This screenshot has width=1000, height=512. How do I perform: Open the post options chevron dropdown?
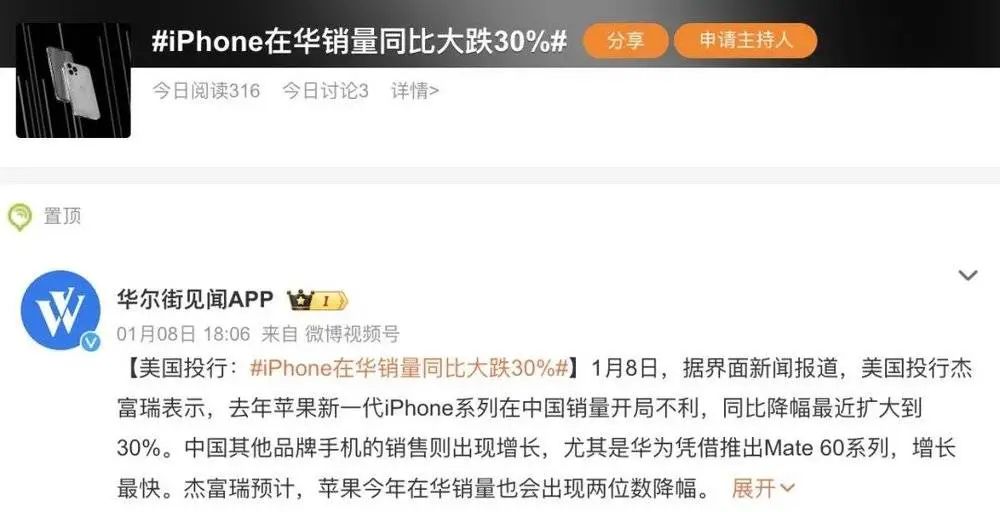968,275
